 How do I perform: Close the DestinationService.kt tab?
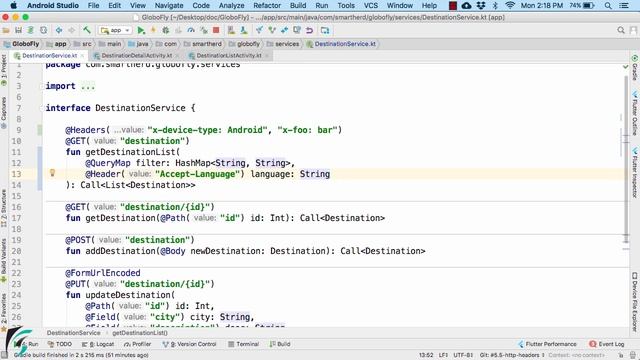pos(82,56)
